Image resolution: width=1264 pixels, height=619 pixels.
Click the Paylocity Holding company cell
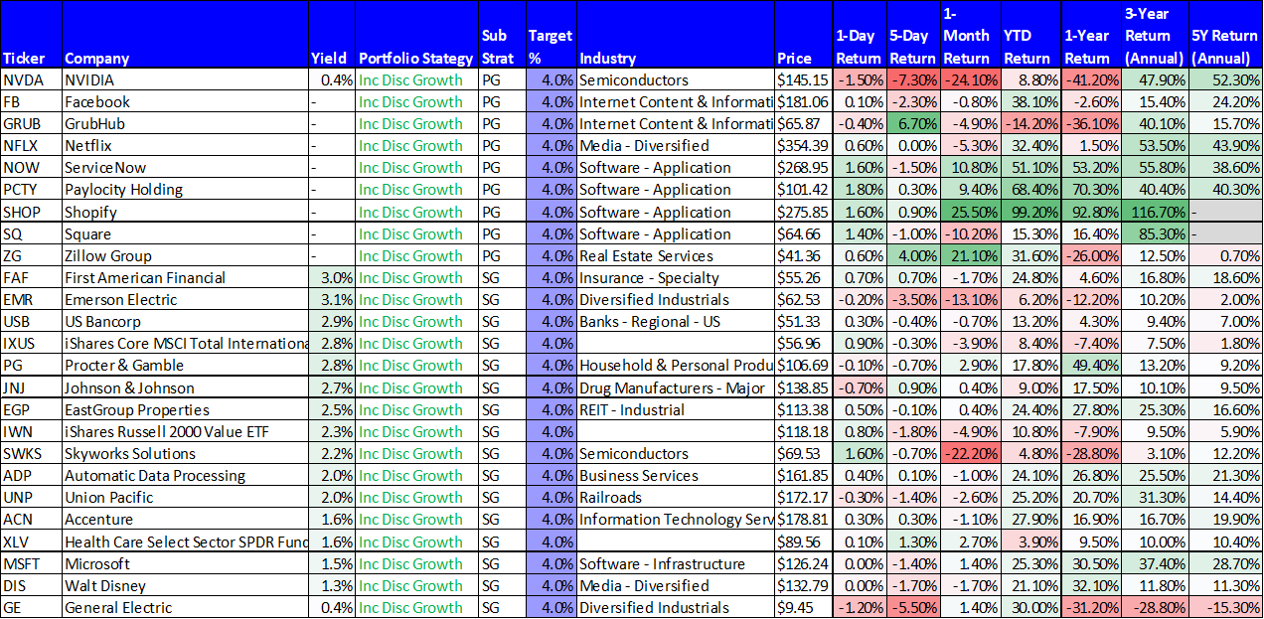coord(185,190)
